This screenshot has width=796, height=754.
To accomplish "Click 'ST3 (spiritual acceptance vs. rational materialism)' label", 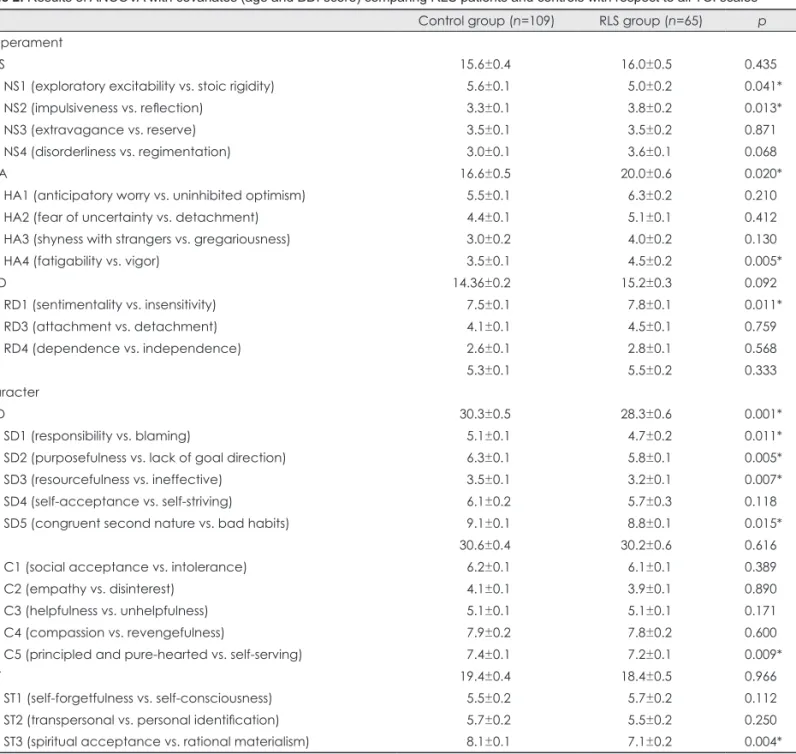I will (156, 742).
